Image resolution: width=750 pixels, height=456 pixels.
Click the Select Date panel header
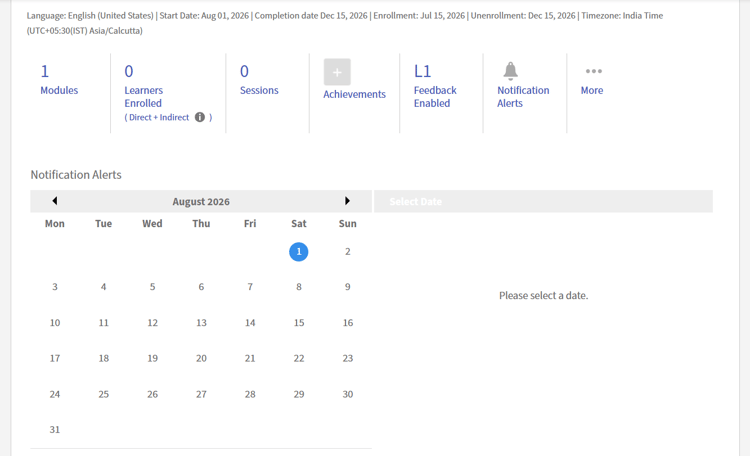[x=543, y=201]
